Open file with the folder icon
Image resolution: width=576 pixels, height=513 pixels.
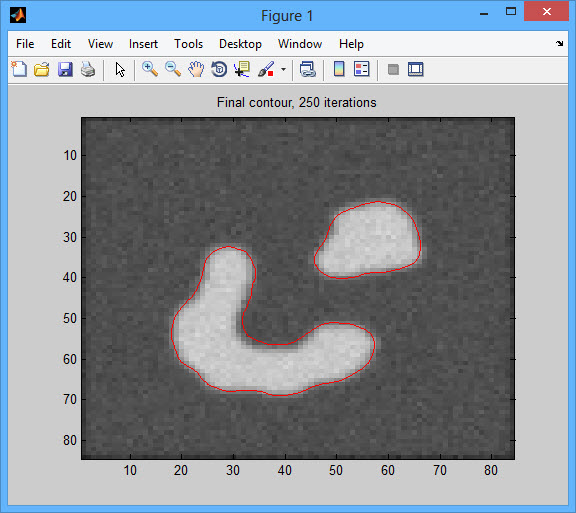[x=42, y=69]
